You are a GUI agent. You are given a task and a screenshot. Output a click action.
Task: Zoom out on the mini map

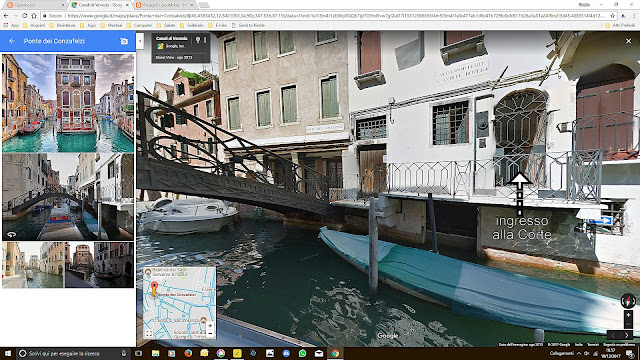pyautogui.click(x=210, y=333)
